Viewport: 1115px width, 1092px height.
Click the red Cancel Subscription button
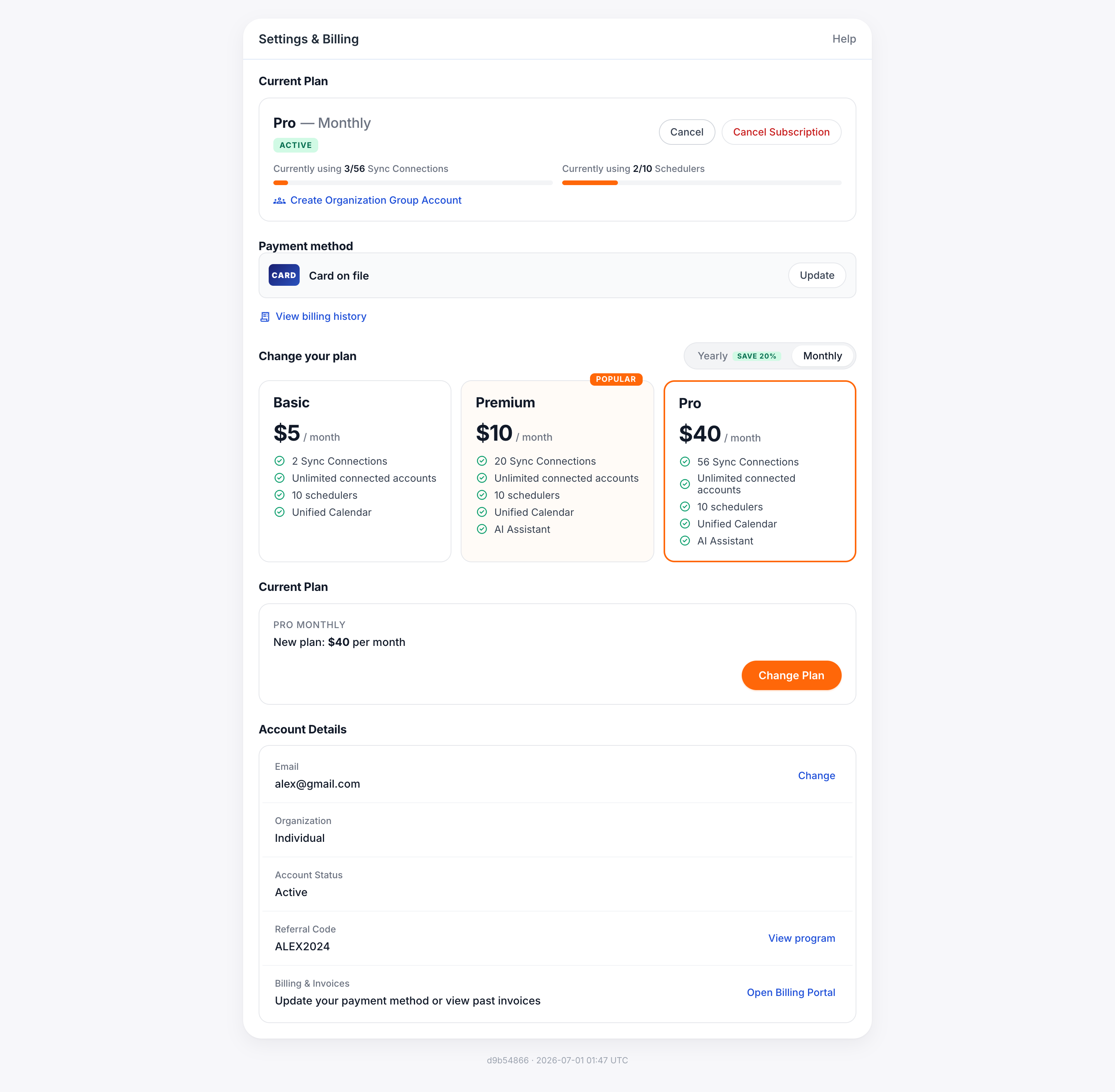coord(781,132)
